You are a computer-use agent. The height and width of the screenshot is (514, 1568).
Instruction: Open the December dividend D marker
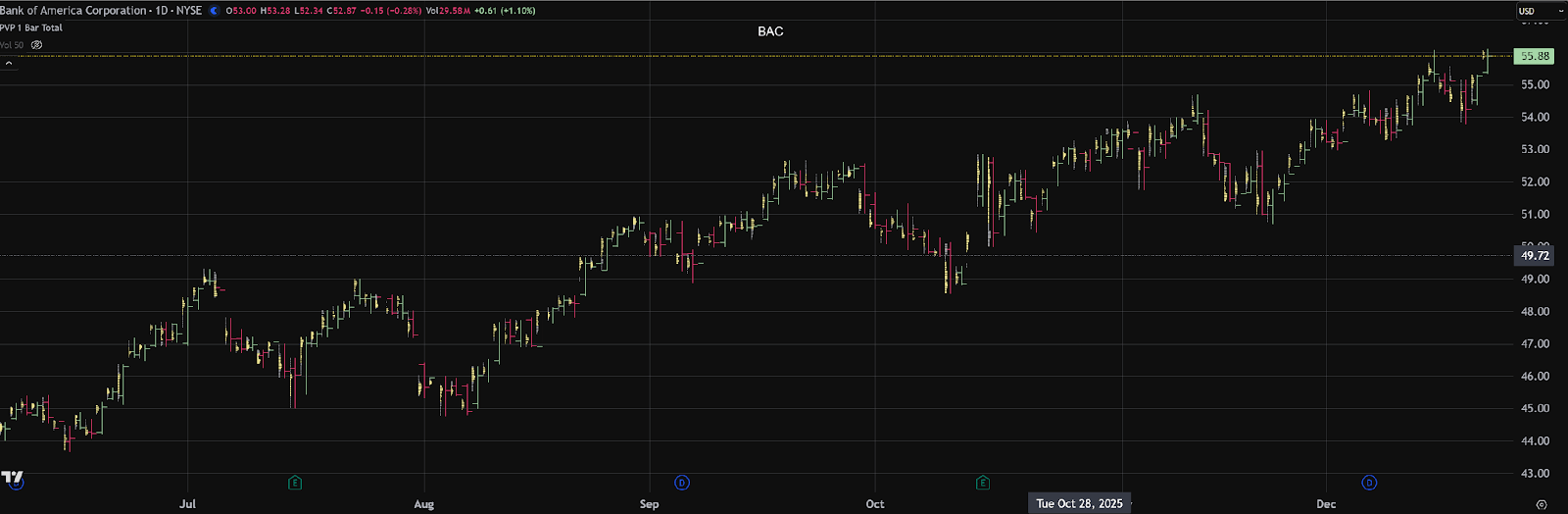point(1369,483)
